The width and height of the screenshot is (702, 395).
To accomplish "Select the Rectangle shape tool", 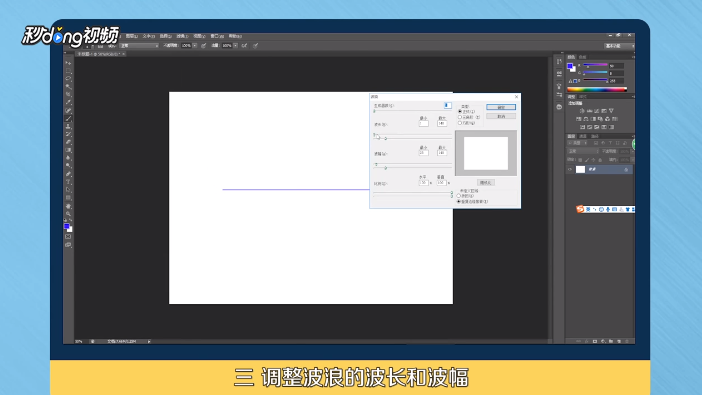I will pyautogui.click(x=68, y=198).
